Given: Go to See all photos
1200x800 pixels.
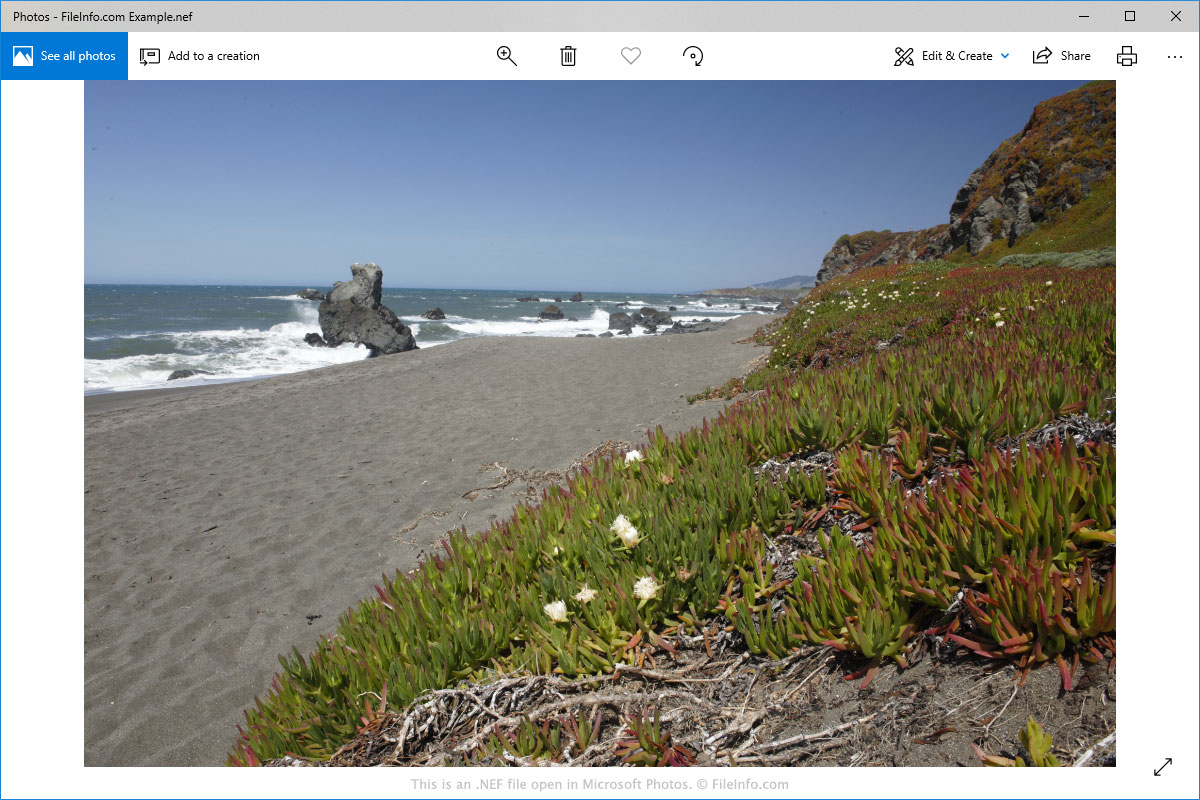Looking at the screenshot, I should click(x=78, y=56).
